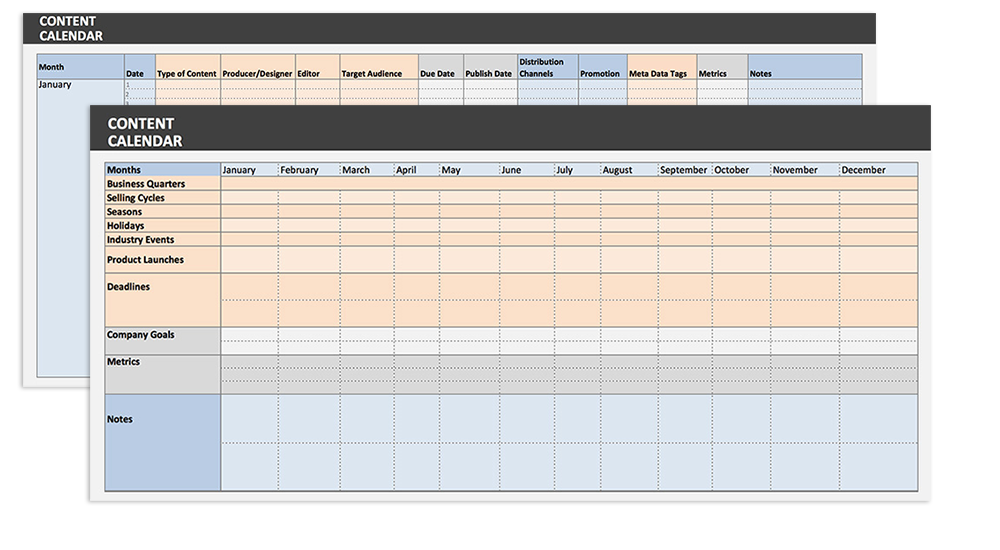This screenshot has width=1000, height=550.
Task: Select the Notes row label in front sheet
Action: (x=163, y=442)
